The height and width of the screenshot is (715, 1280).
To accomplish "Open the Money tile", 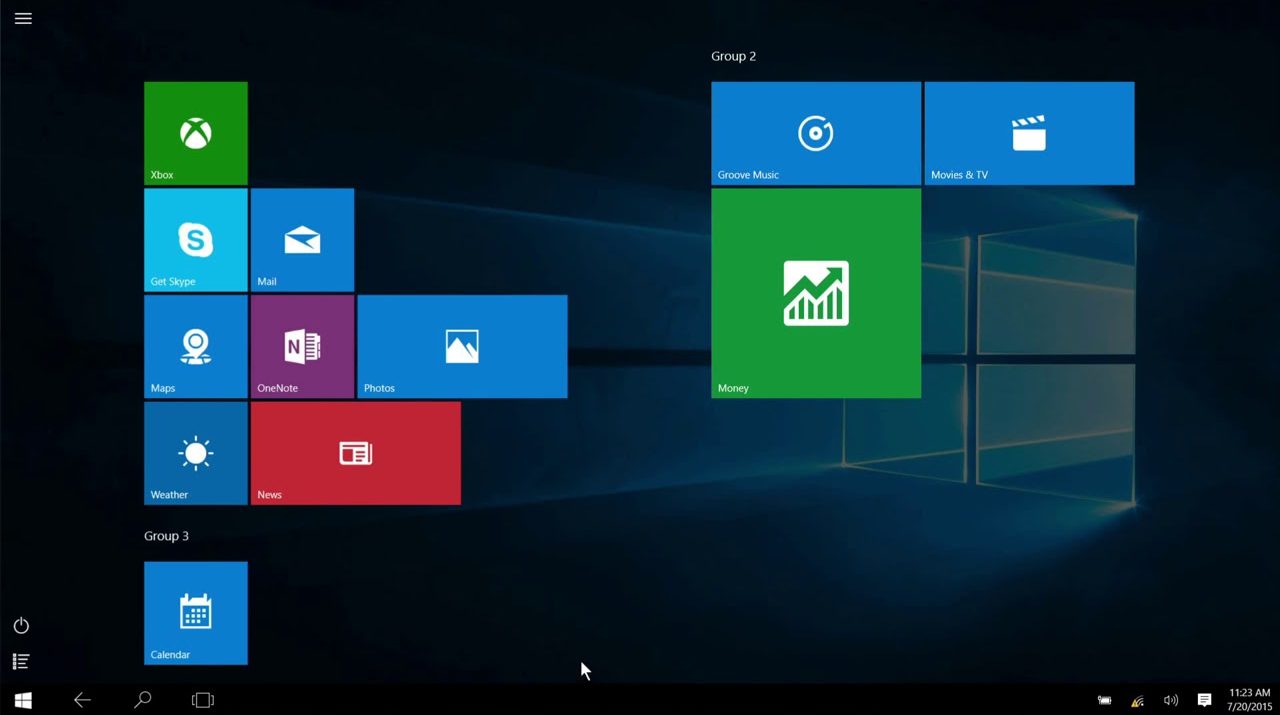I will (815, 293).
